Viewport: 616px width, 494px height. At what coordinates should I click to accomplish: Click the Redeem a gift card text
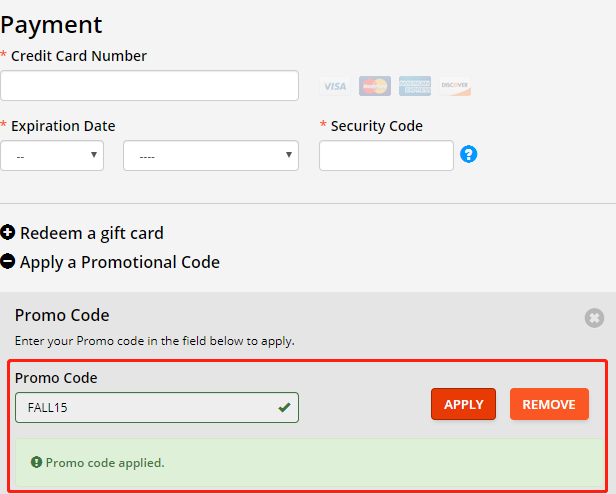92,233
